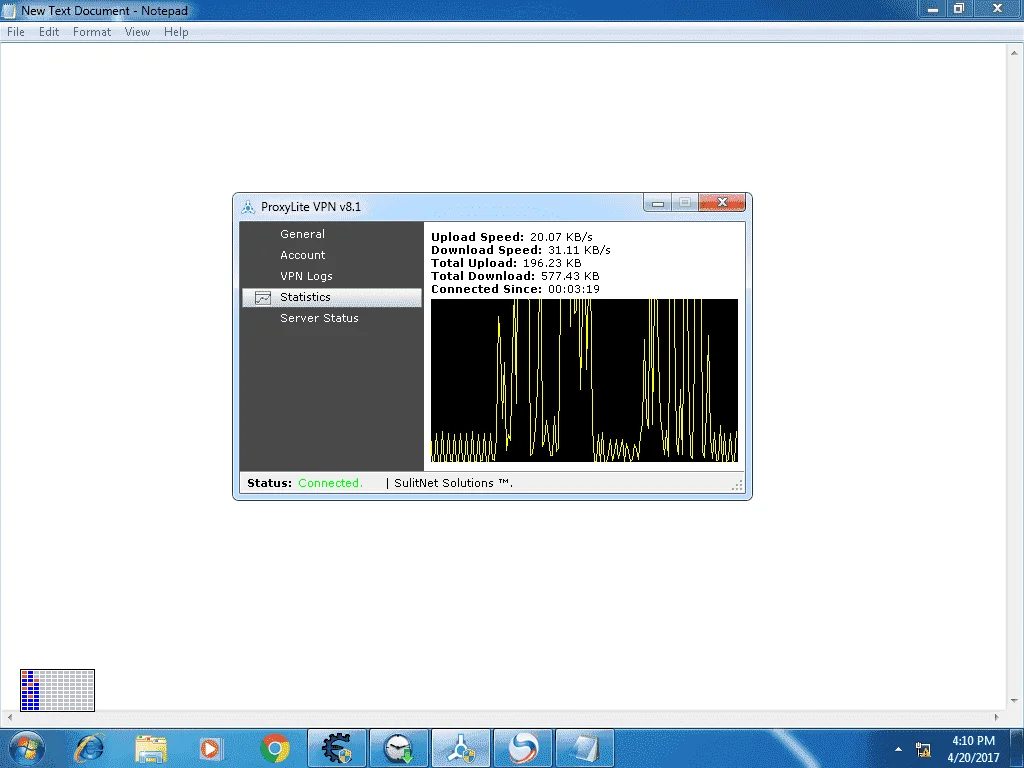1024x768 pixels.
Task: Switch to the VPN Logs section
Action: [x=306, y=276]
